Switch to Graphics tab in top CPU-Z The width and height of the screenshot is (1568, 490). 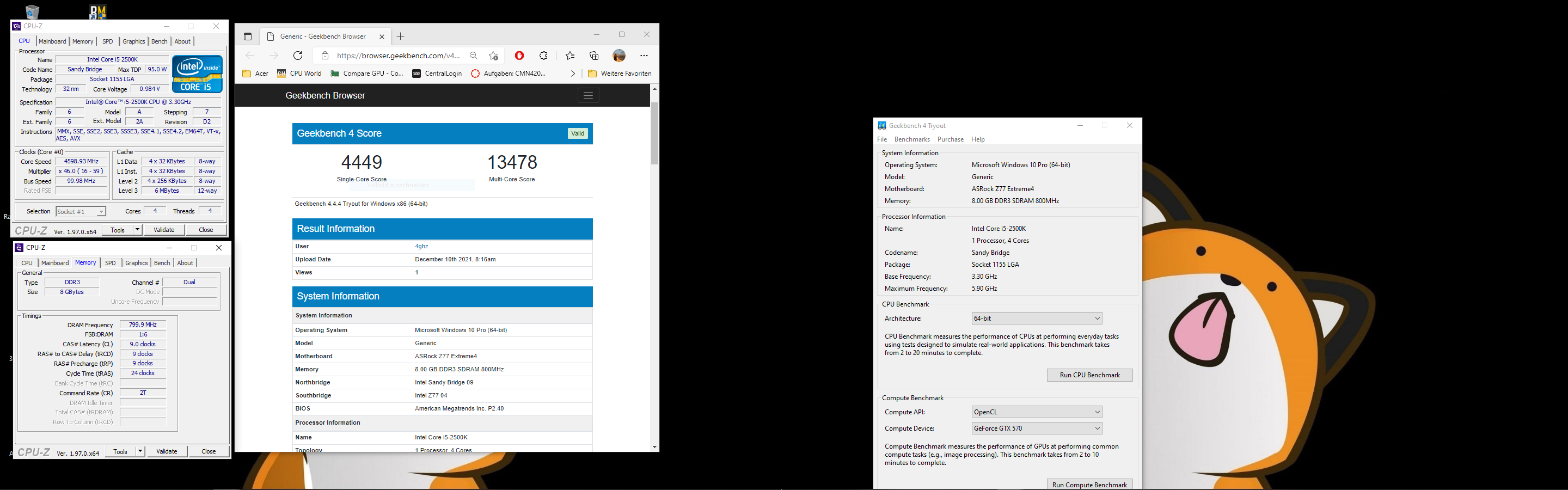(x=133, y=41)
